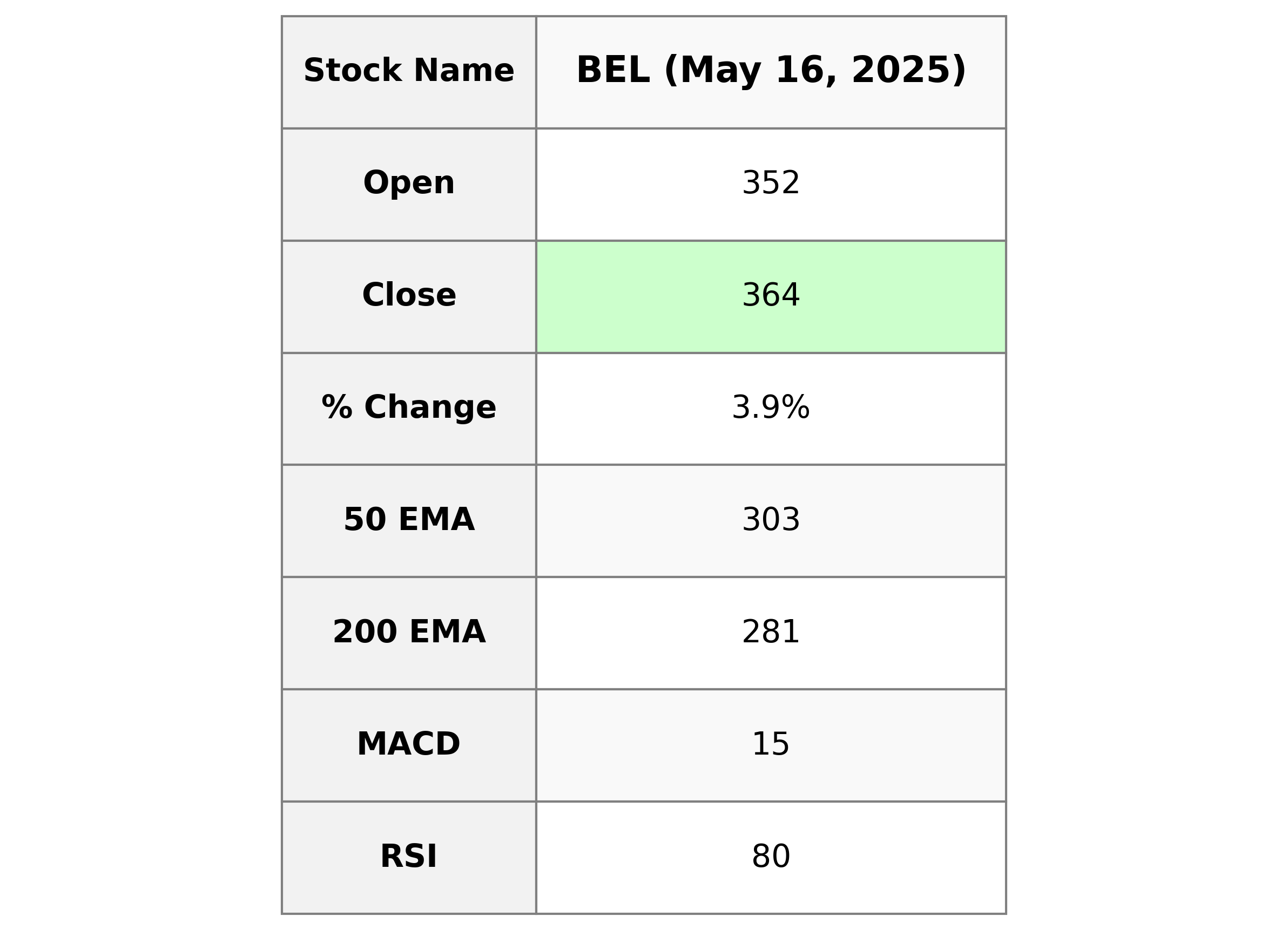
Task: Select the 'Open' row label
Action: [x=408, y=184]
